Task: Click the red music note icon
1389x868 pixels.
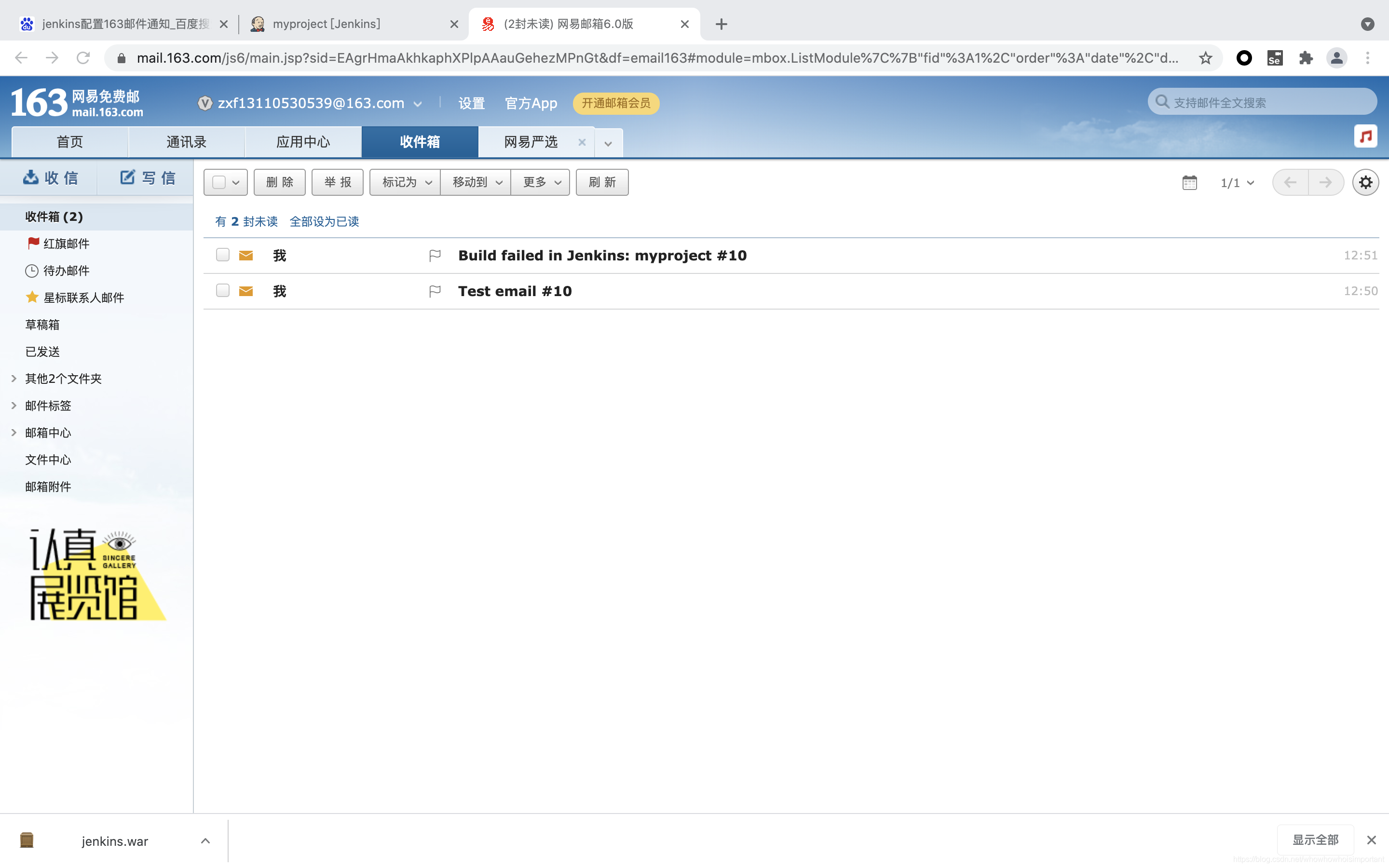Action: point(1365,136)
